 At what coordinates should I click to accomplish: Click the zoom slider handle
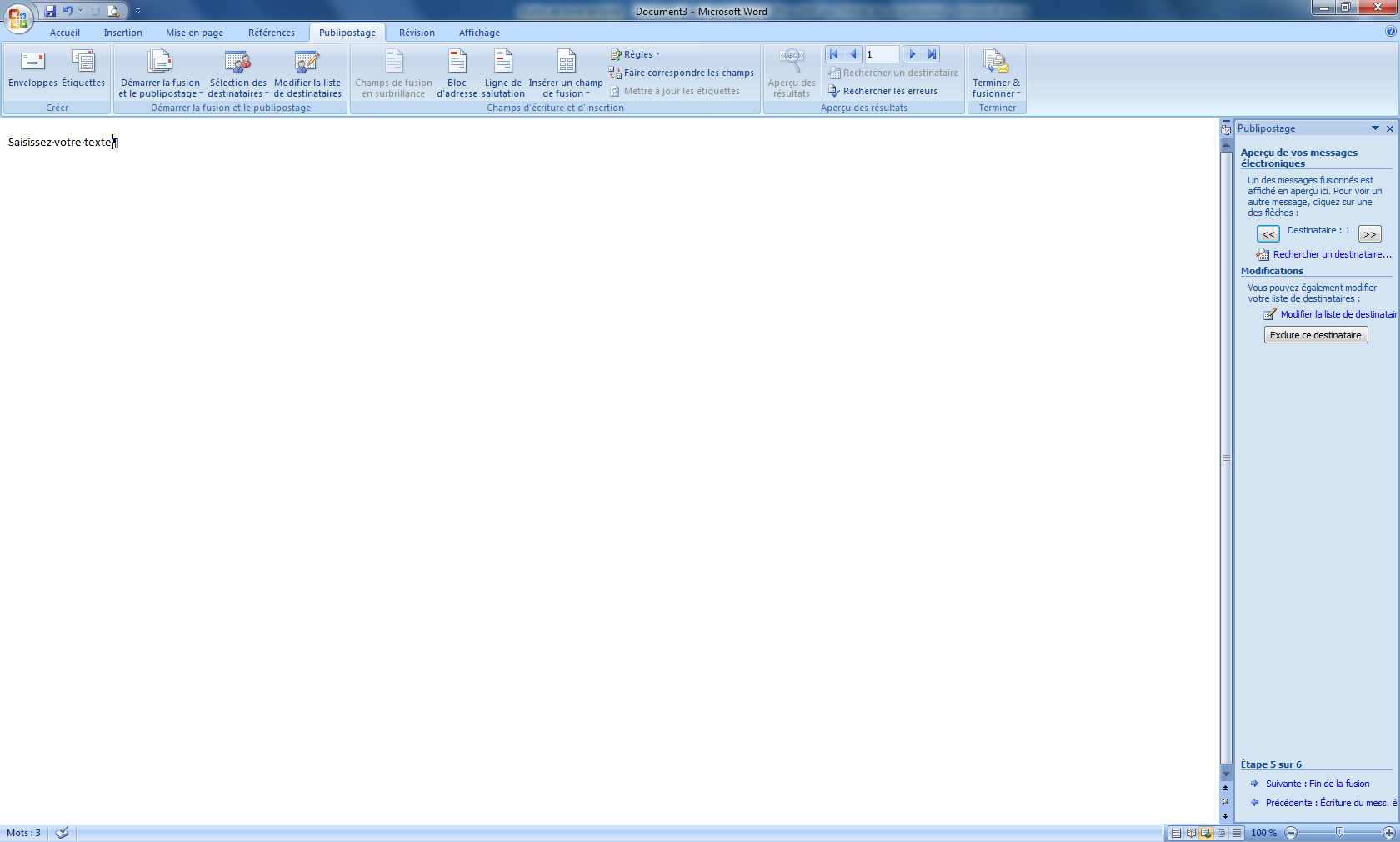[x=1339, y=833]
